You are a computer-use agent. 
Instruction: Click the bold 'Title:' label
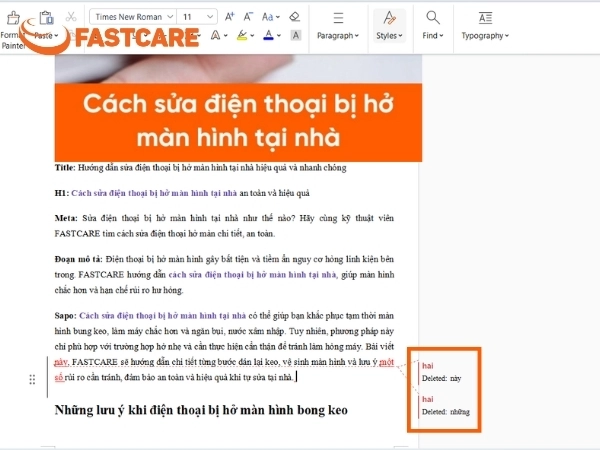tap(65, 168)
